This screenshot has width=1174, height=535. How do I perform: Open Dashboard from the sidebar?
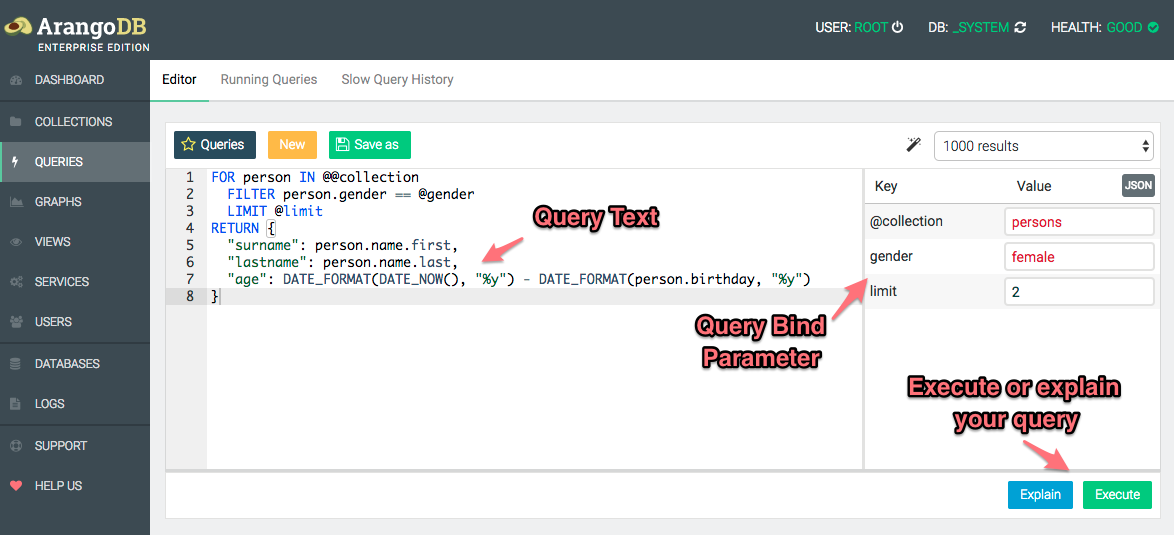pyautogui.click(x=69, y=80)
